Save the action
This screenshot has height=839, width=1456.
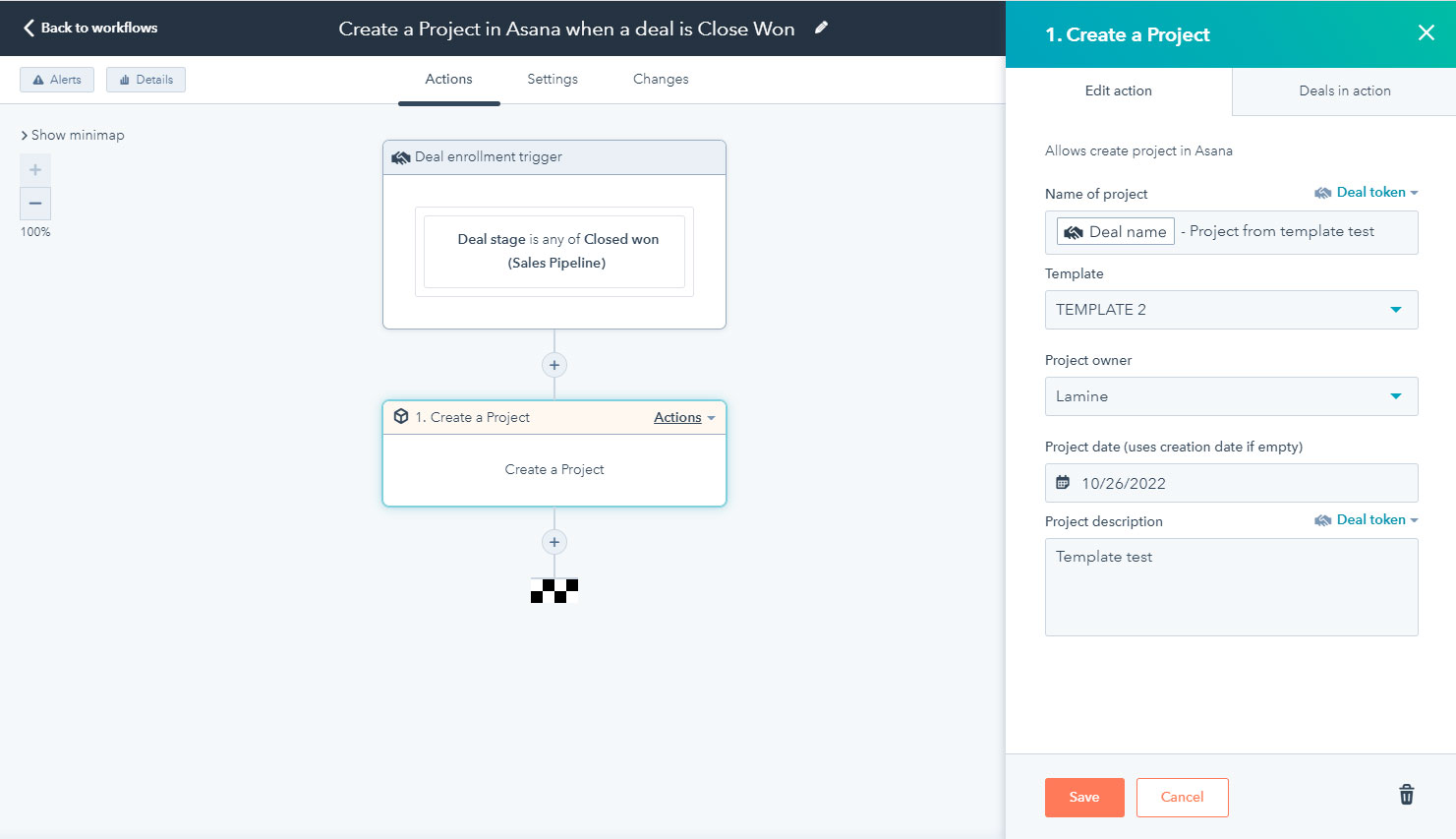pyautogui.click(x=1084, y=797)
